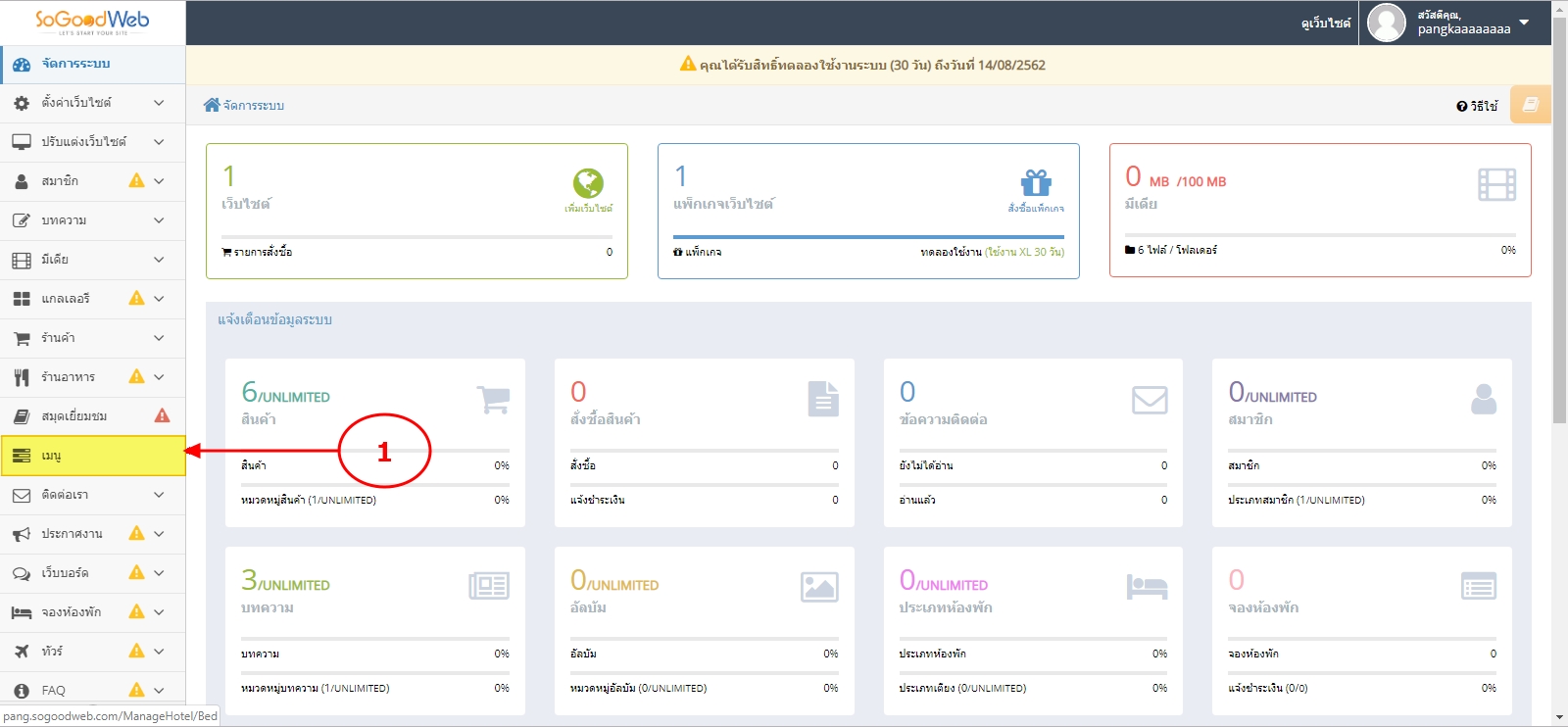Expand the บทความ chevron

click(159, 220)
